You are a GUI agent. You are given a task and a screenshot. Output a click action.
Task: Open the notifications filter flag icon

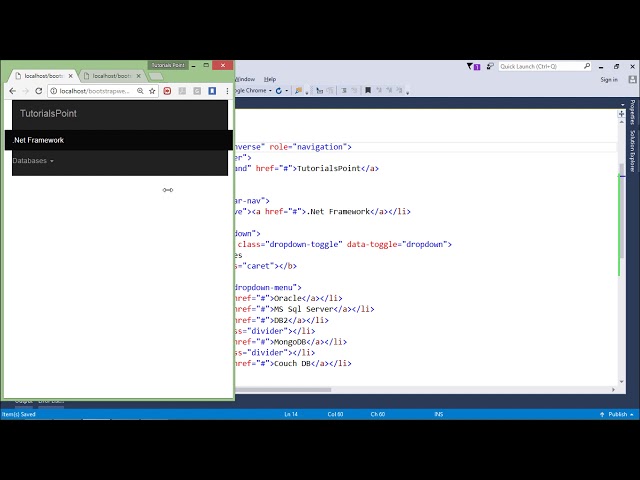[473, 66]
